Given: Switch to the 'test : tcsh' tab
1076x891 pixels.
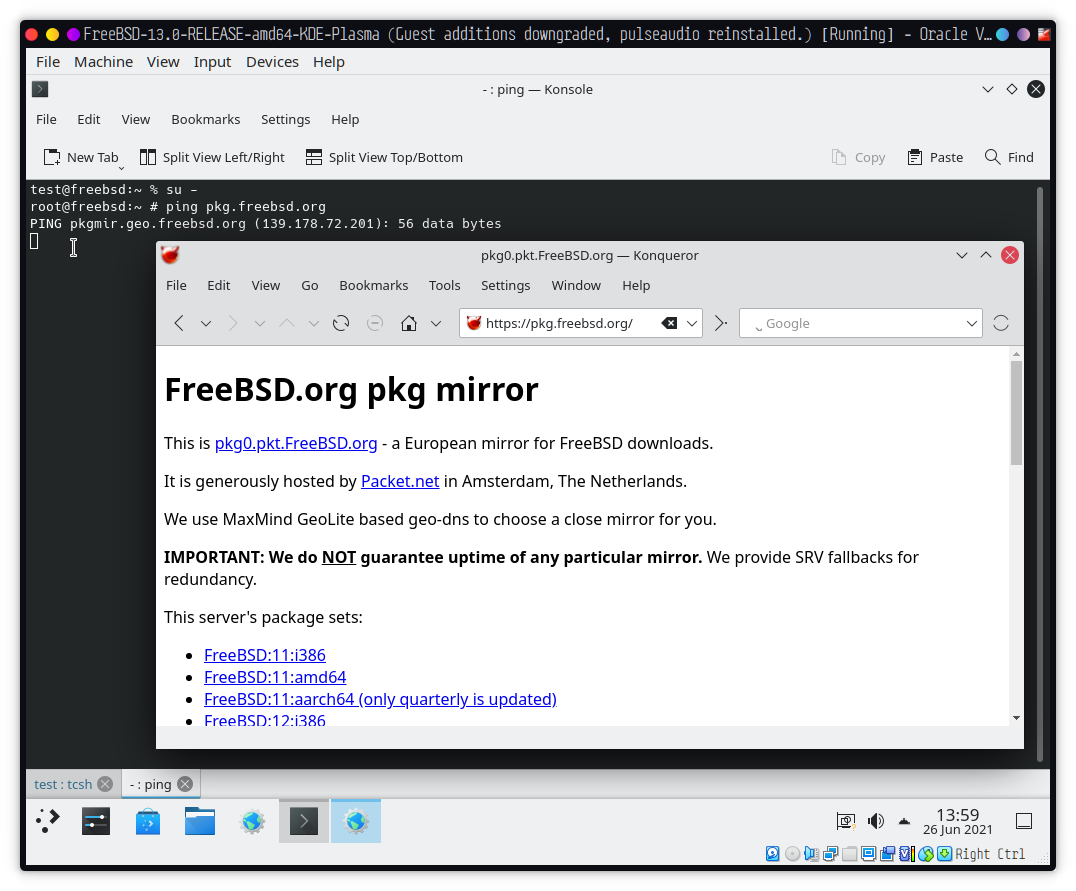Looking at the screenshot, I should [x=63, y=784].
